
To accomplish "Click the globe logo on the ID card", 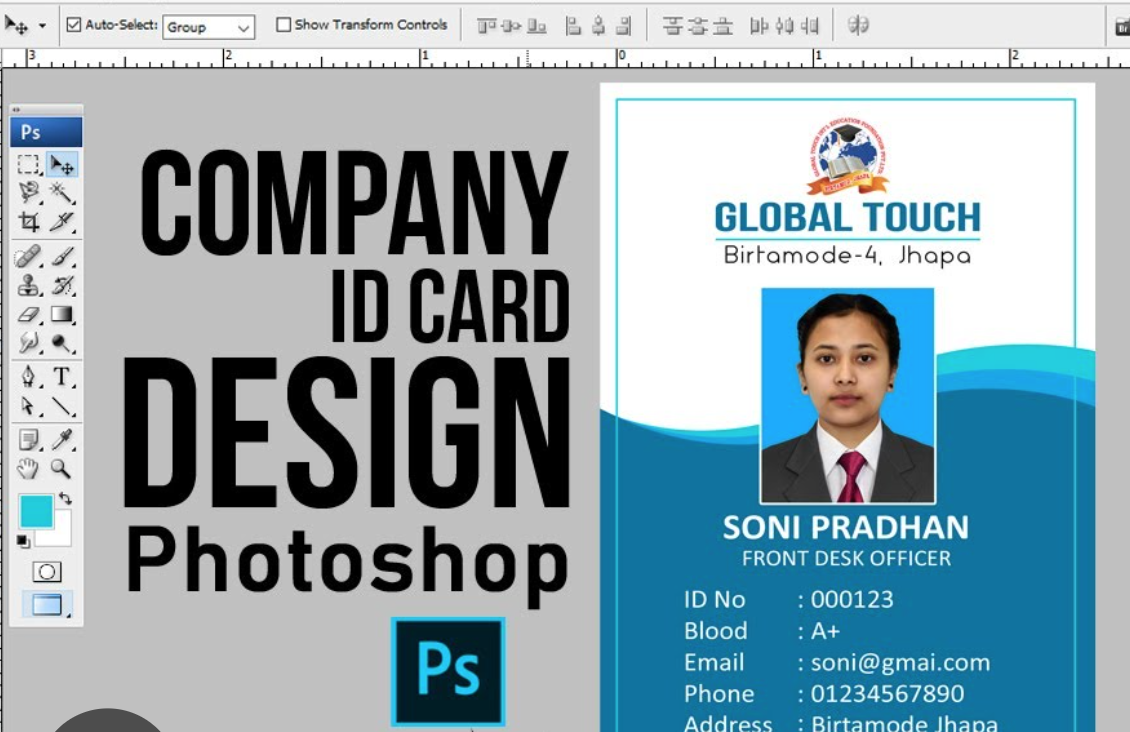I will tap(848, 155).
